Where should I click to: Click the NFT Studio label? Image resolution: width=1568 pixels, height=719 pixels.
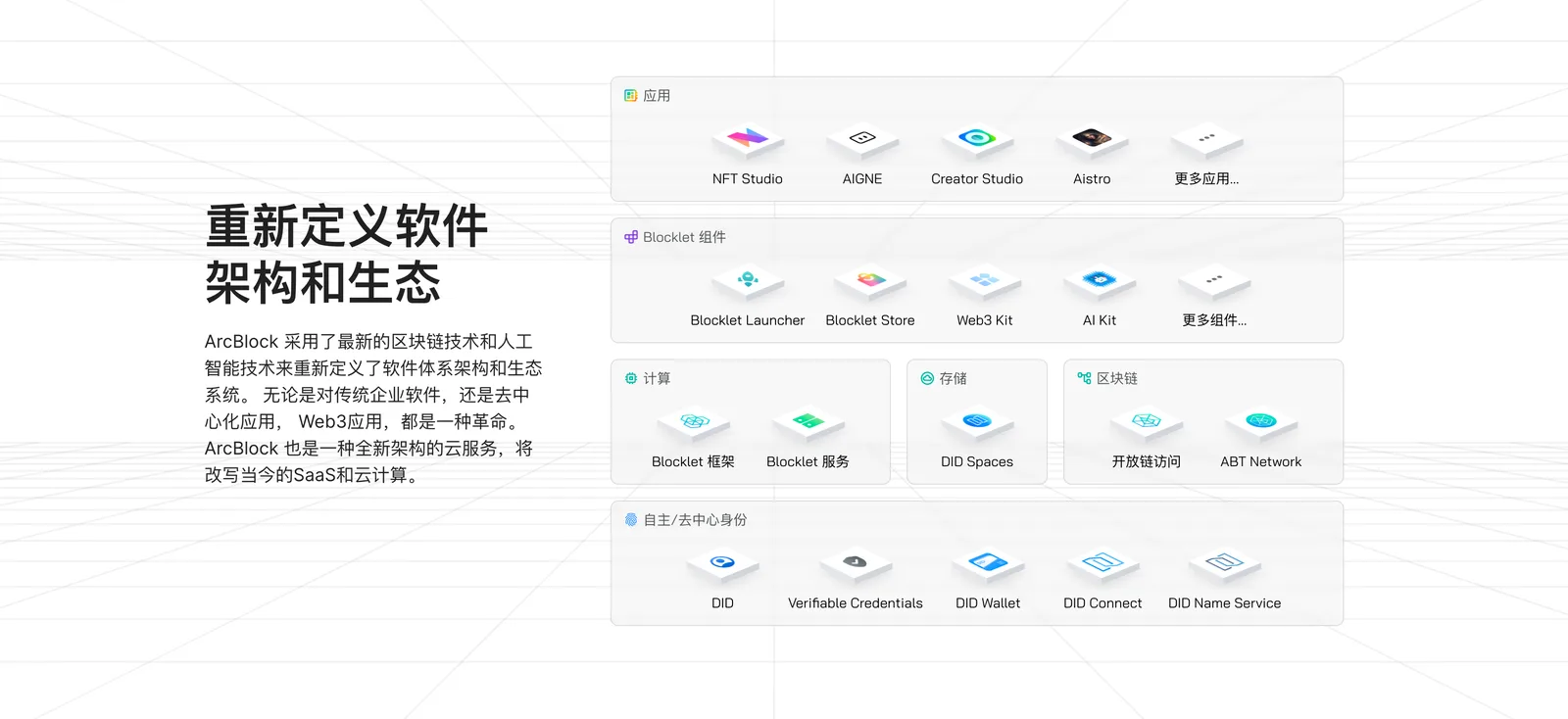(x=748, y=179)
